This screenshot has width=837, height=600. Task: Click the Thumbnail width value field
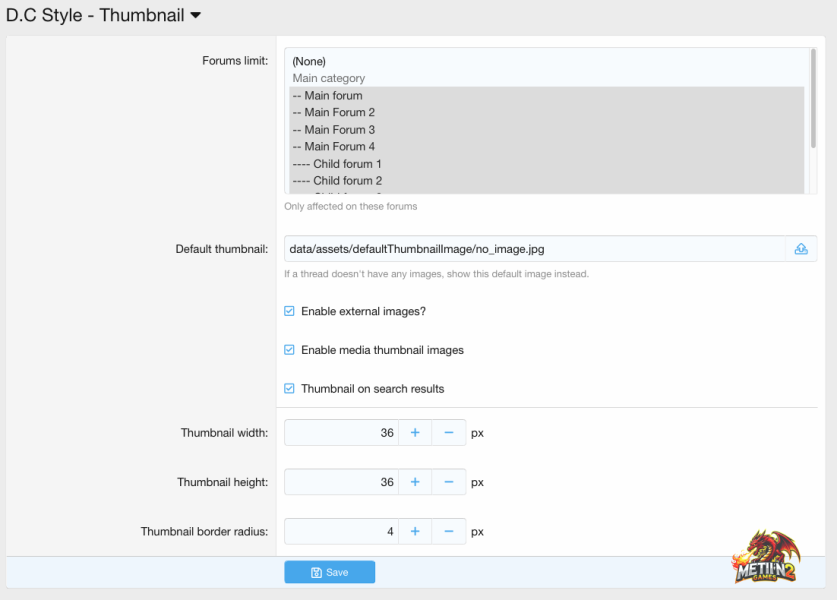point(342,432)
